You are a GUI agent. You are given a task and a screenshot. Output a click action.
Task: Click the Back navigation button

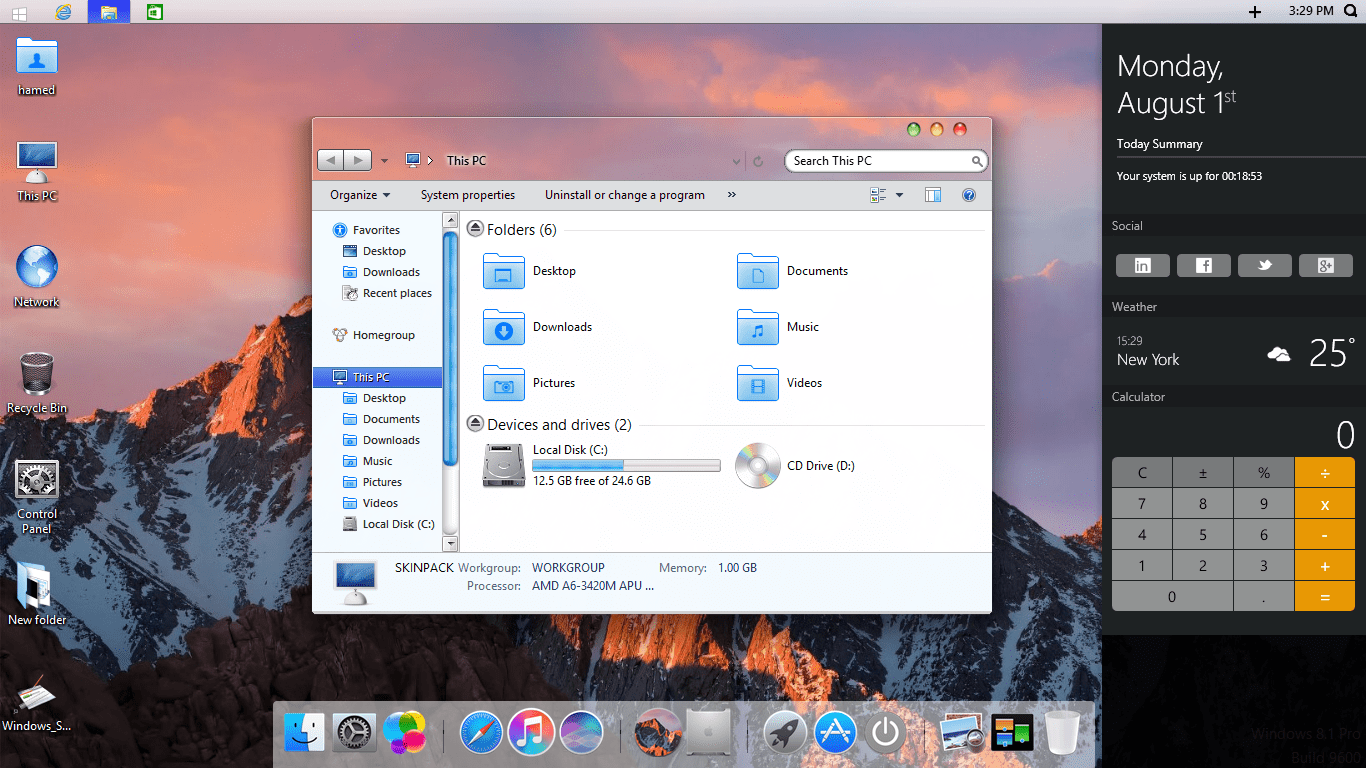pyautogui.click(x=331, y=160)
